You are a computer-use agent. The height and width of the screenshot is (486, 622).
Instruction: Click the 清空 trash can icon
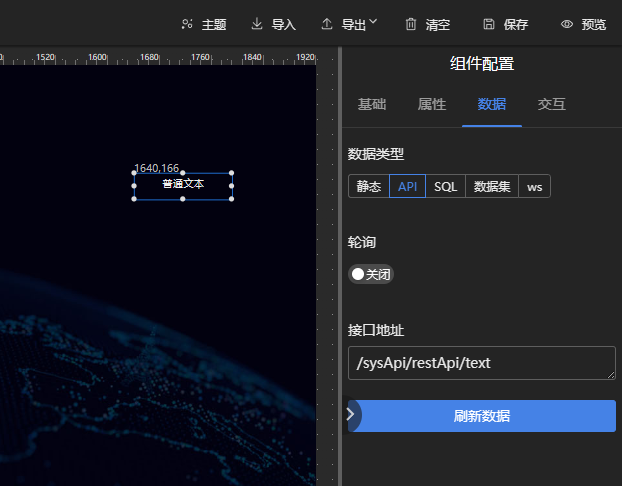(x=411, y=24)
